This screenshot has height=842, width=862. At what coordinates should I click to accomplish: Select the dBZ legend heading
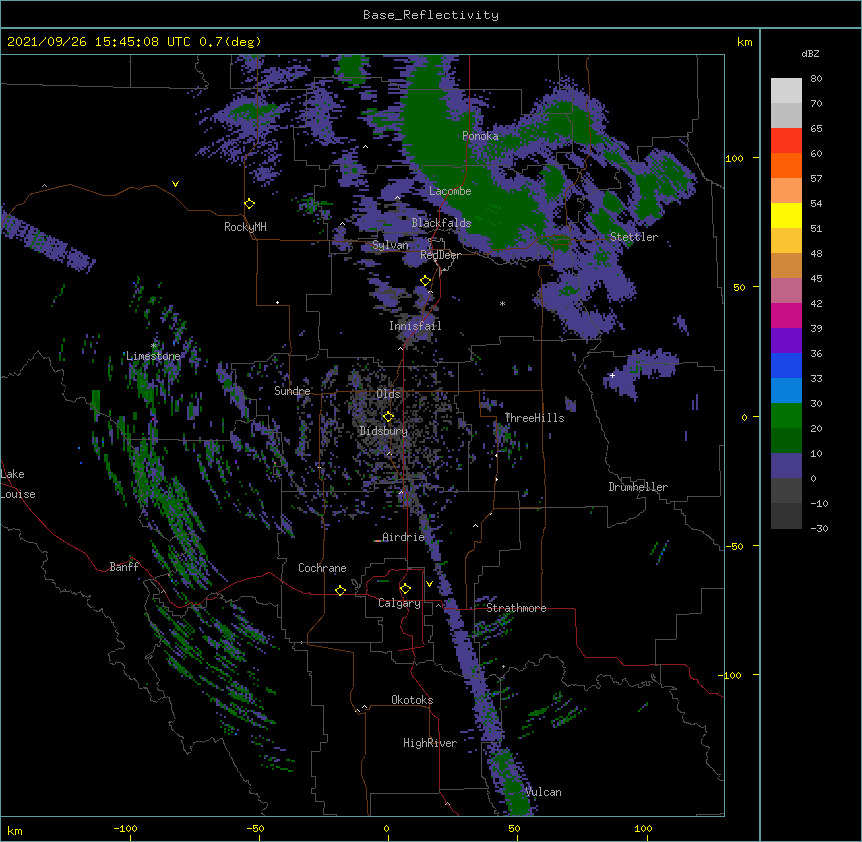click(x=810, y=53)
